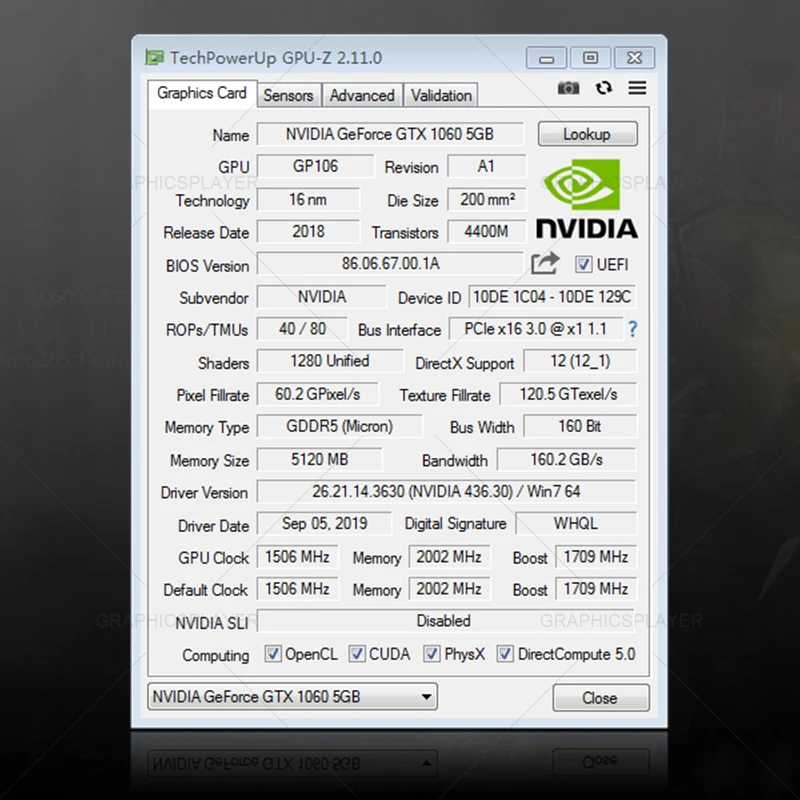This screenshot has height=800, width=800.
Task: Click the DirectX Support value 12 (12_1)
Action: [580, 361]
